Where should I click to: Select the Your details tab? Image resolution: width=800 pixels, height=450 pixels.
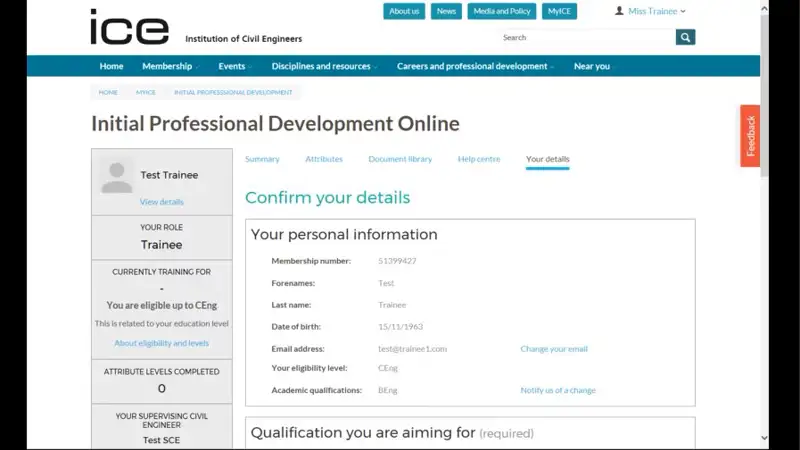point(547,159)
